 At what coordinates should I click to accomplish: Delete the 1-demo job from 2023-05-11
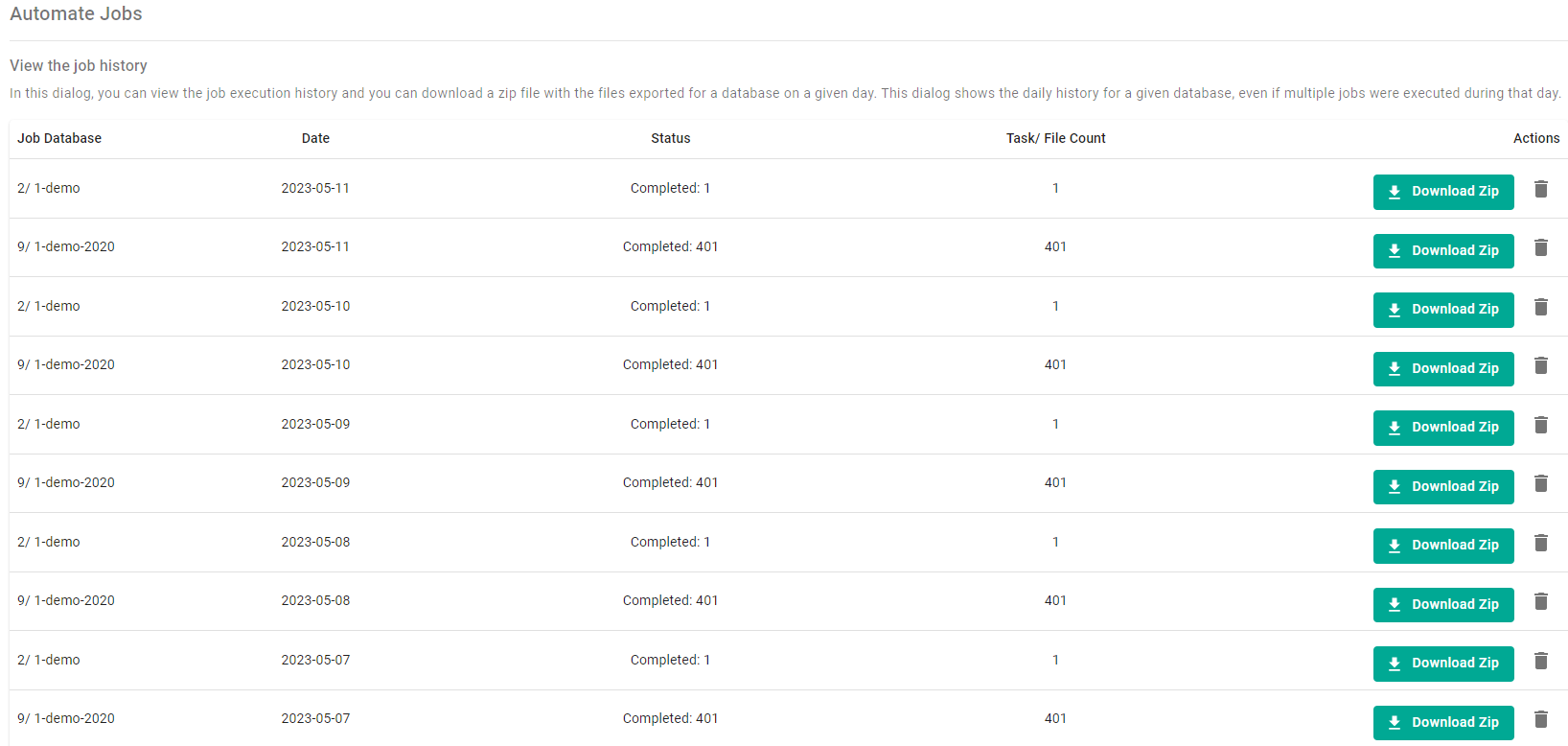tap(1541, 189)
